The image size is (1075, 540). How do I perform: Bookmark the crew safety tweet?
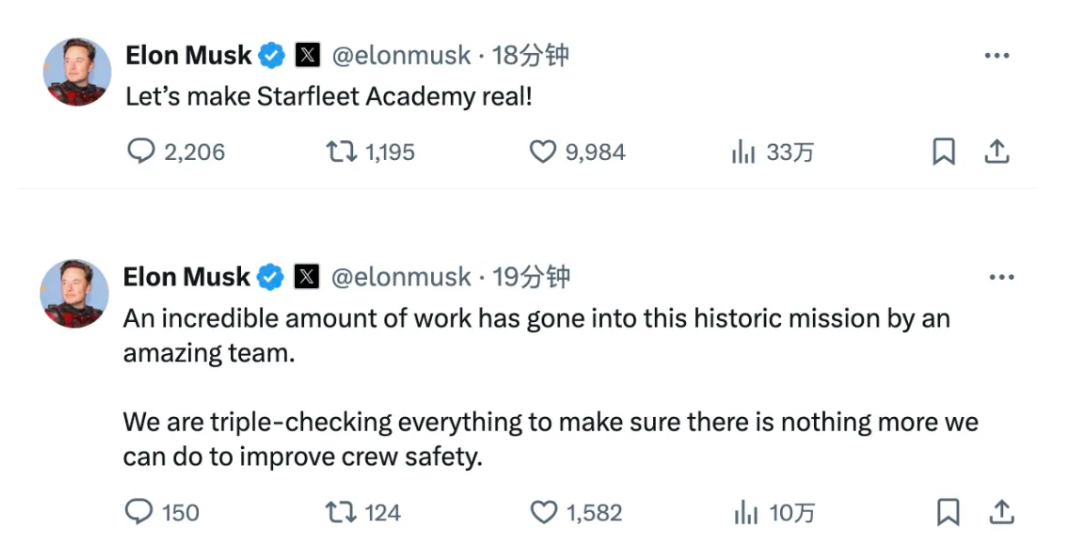[946, 513]
